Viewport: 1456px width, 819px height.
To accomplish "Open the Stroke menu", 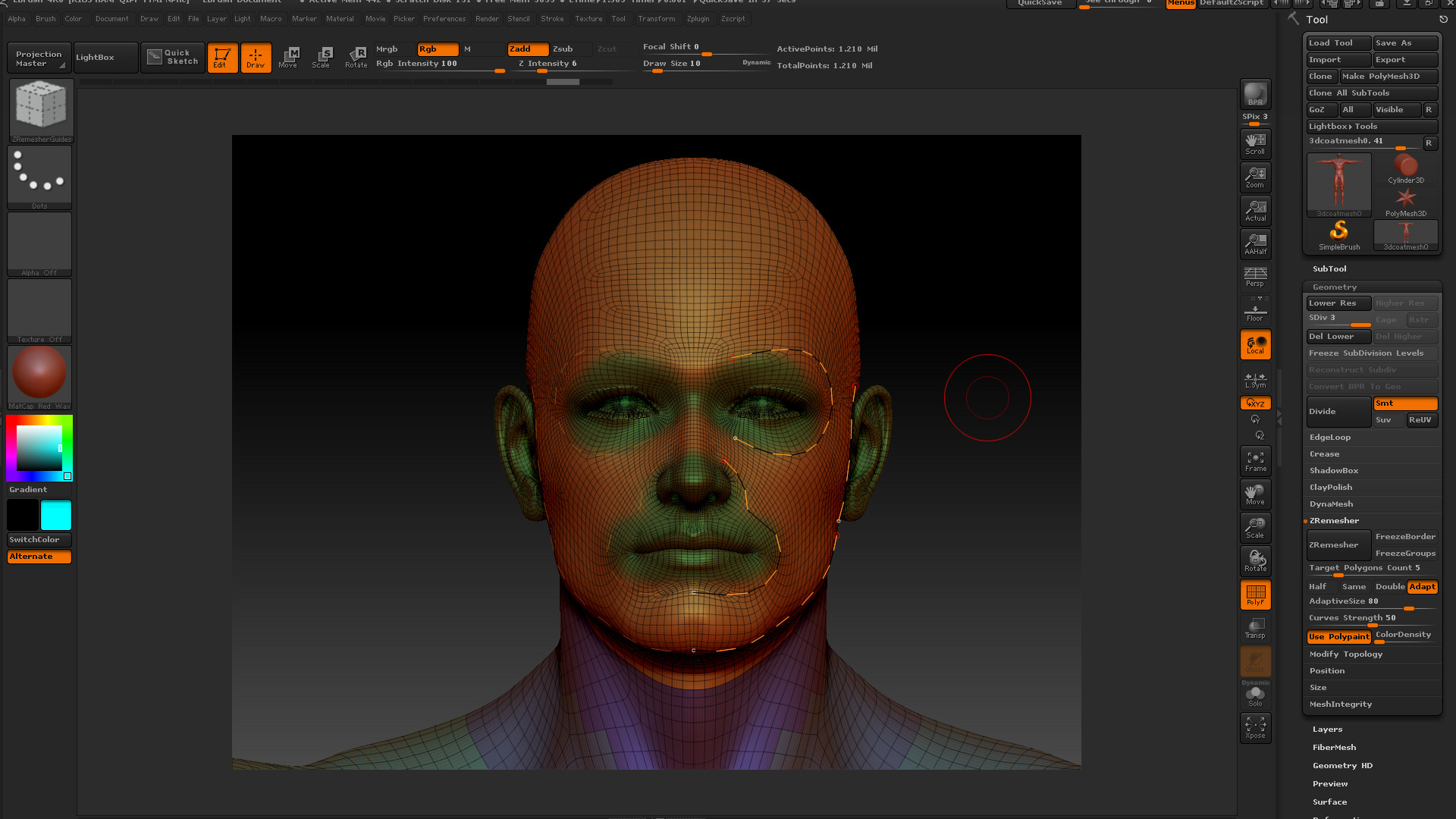I will tap(552, 19).
